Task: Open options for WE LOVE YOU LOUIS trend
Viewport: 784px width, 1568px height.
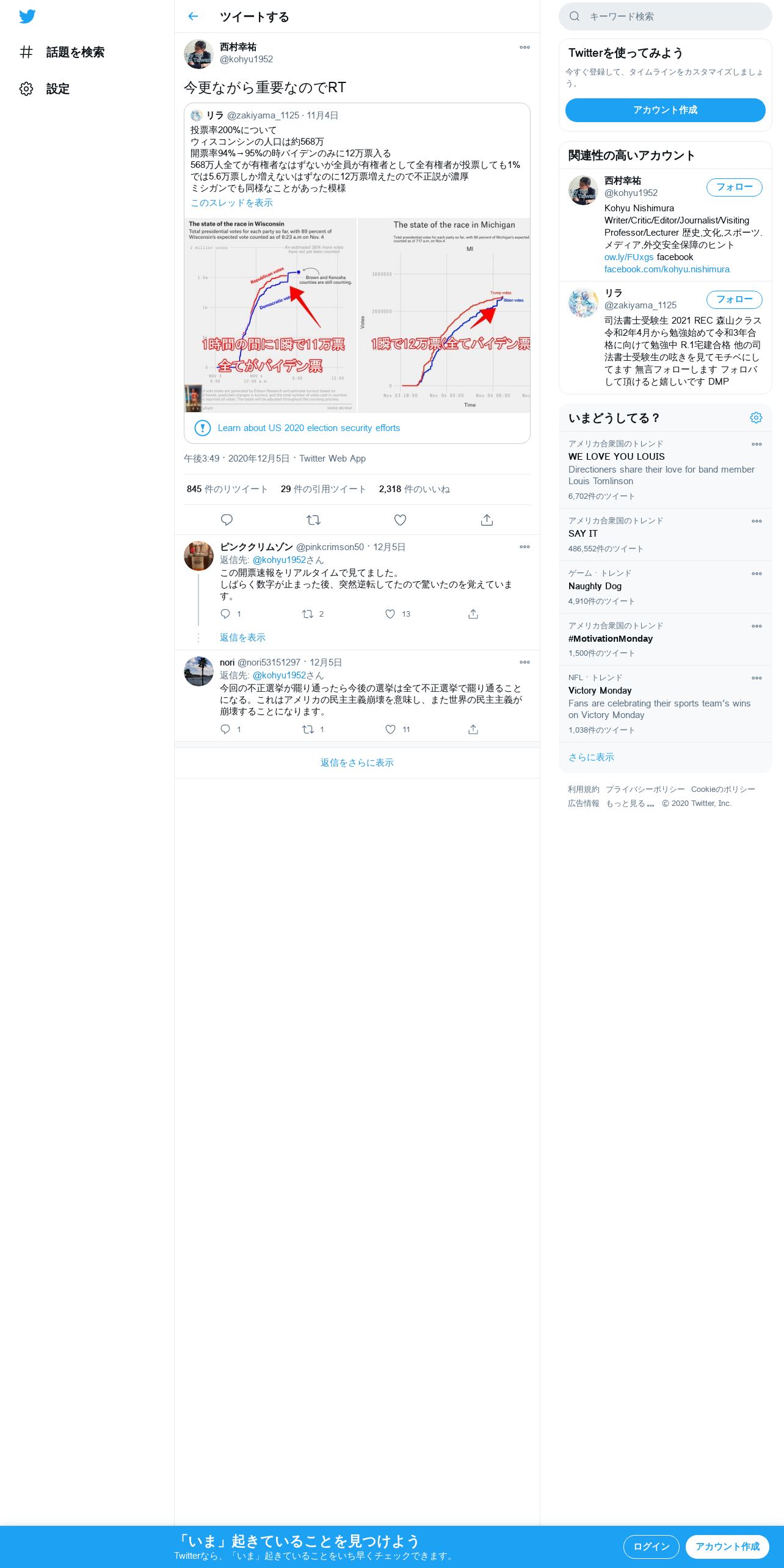Action: [757, 444]
